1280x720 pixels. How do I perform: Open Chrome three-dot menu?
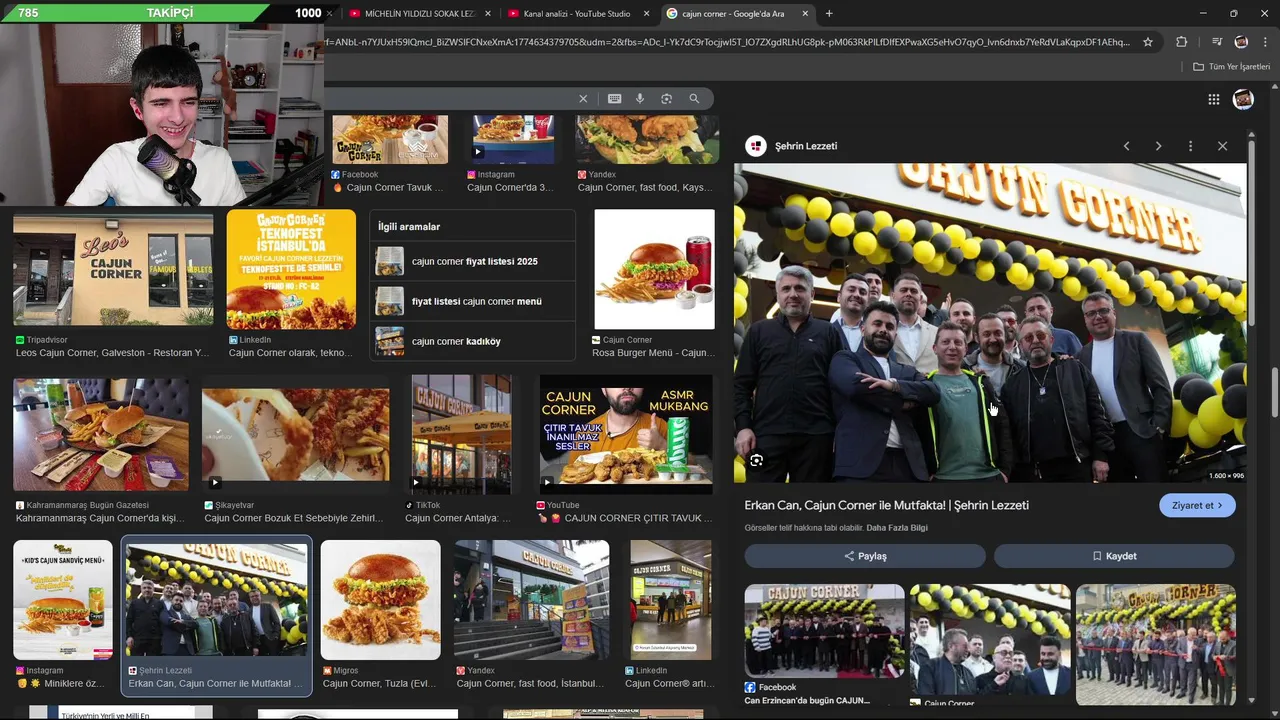1265,42
